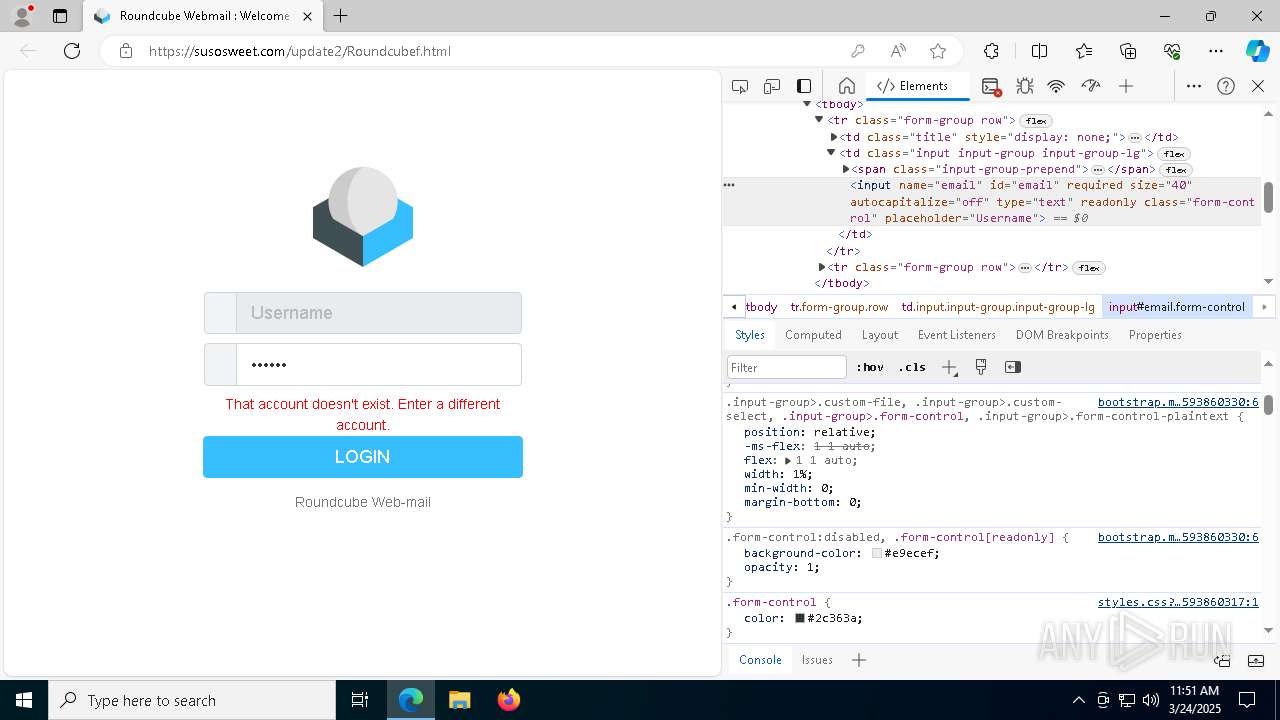Screen dimensions: 1280x720
Task: Toggle the computed styles sidebar icon
Action: tap(1013, 367)
